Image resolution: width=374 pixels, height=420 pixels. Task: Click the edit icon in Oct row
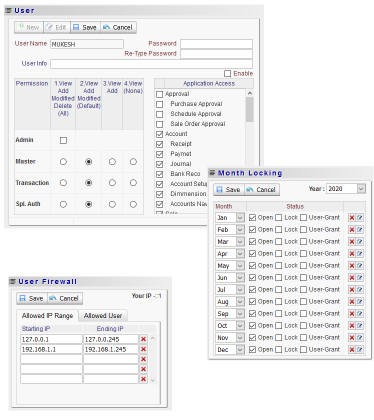click(359, 326)
